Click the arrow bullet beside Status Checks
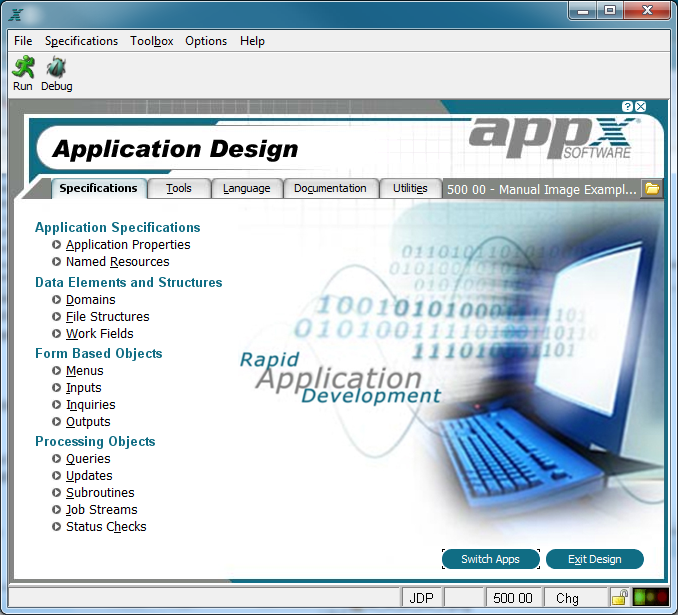Screen dimensions: 678x615 [x=56, y=527]
